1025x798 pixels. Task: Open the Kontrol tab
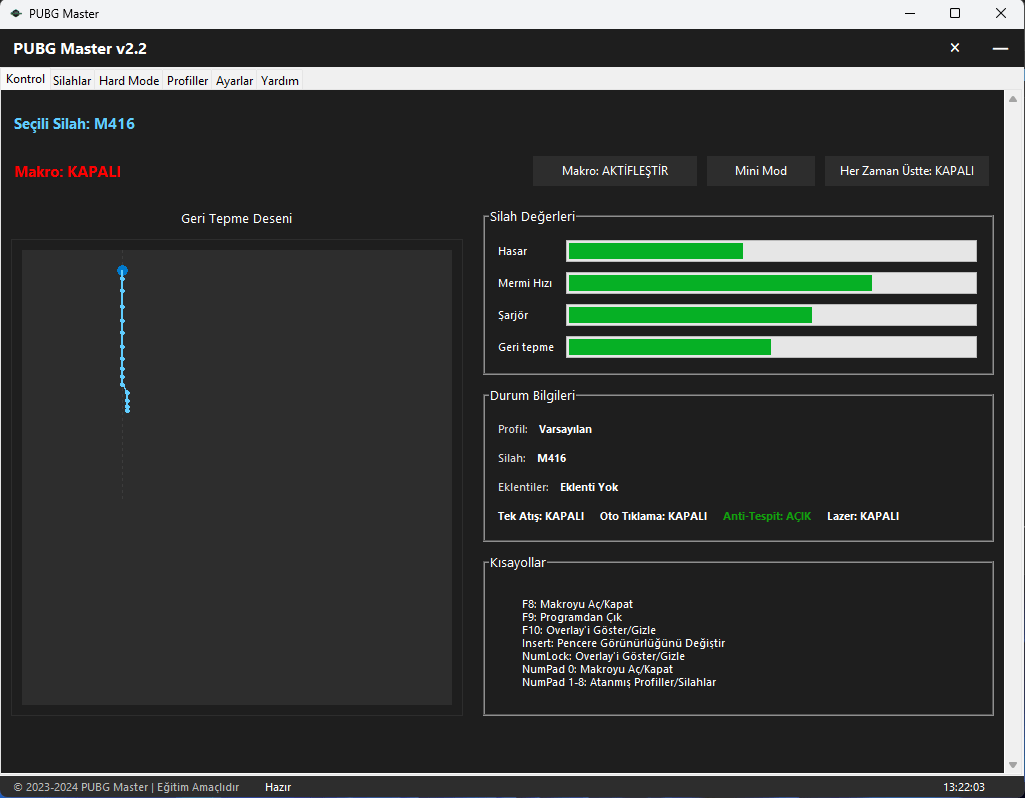25,79
